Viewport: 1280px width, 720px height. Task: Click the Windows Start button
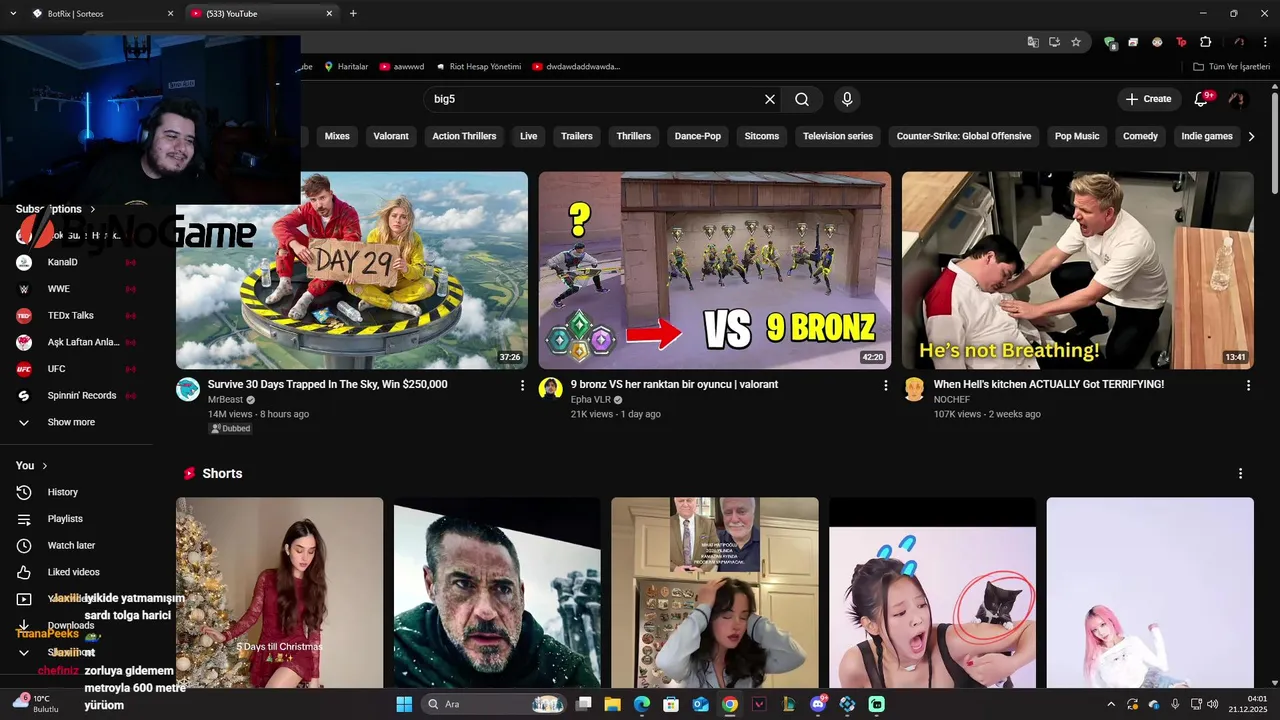click(404, 704)
